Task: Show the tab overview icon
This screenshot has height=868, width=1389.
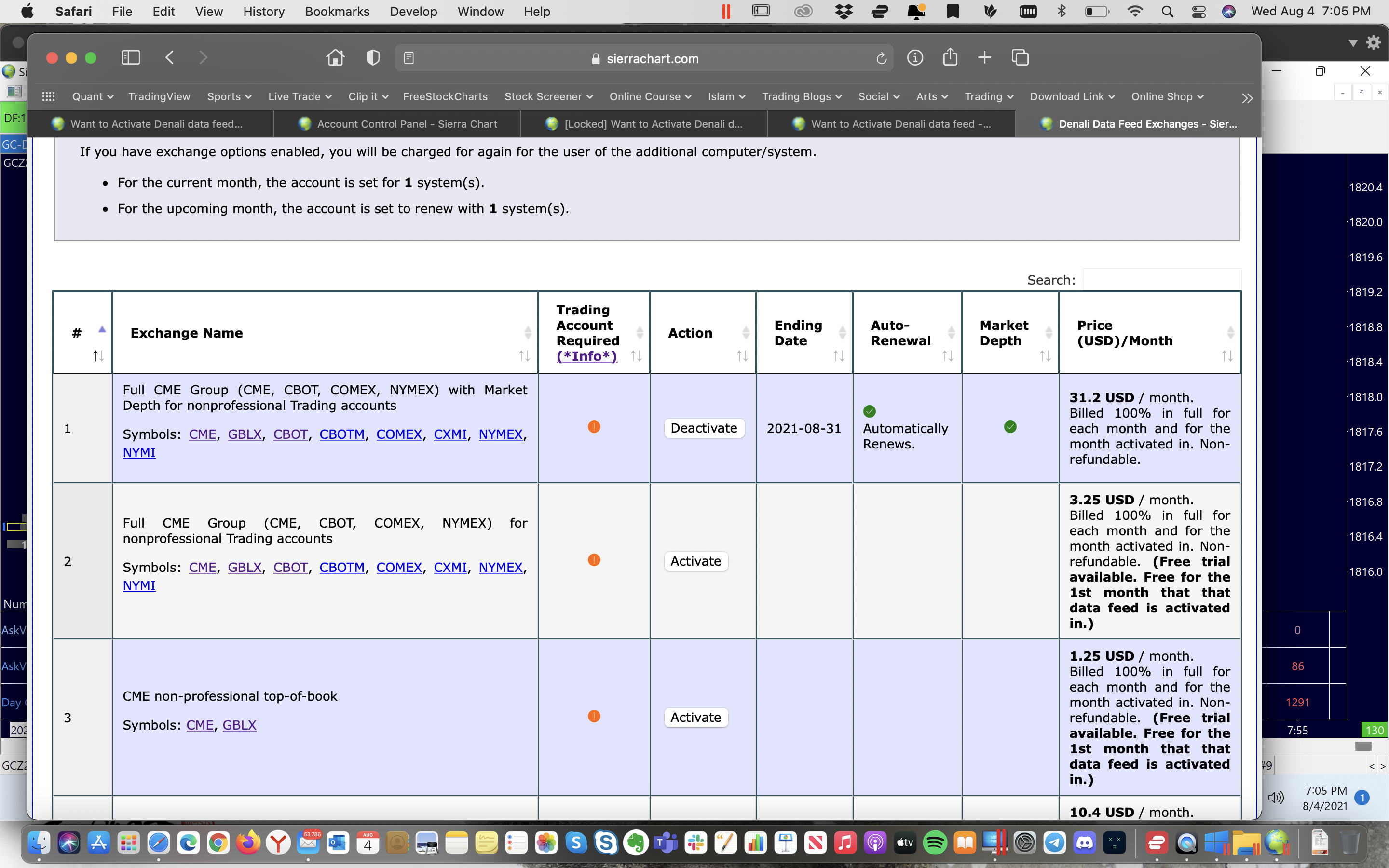Action: [1020, 57]
